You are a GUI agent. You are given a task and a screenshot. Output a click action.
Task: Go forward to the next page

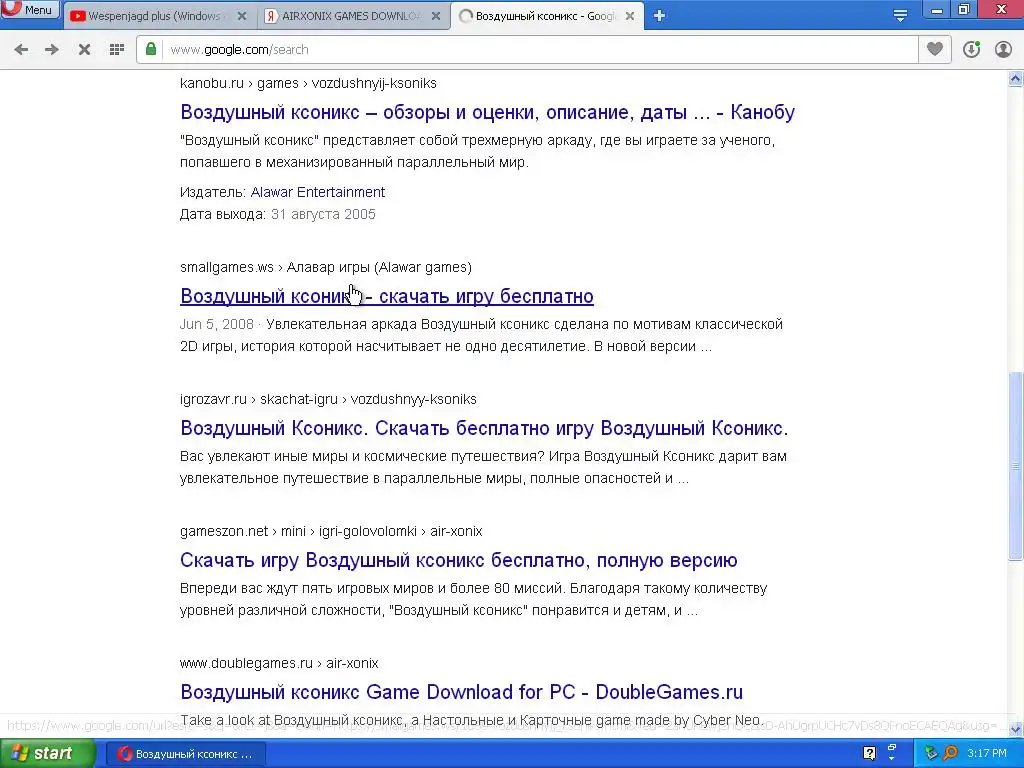(52, 50)
